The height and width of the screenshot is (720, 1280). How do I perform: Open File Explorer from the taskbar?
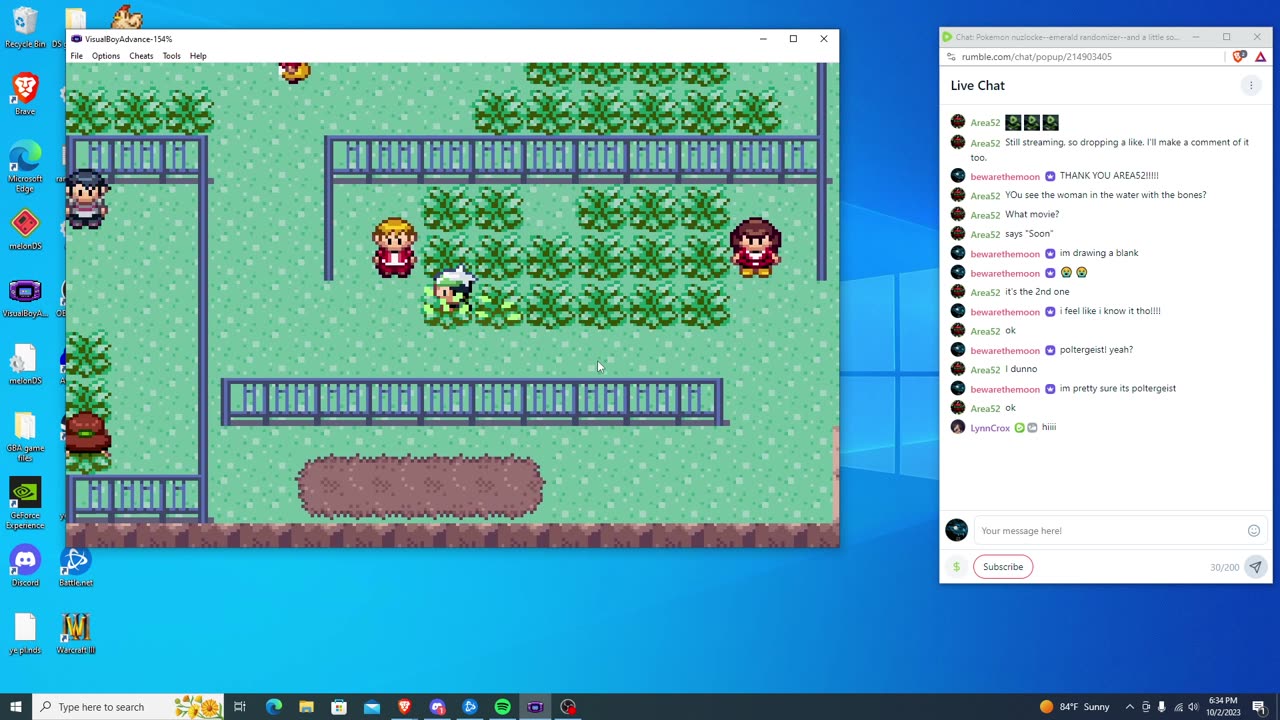(x=306, y=707)
